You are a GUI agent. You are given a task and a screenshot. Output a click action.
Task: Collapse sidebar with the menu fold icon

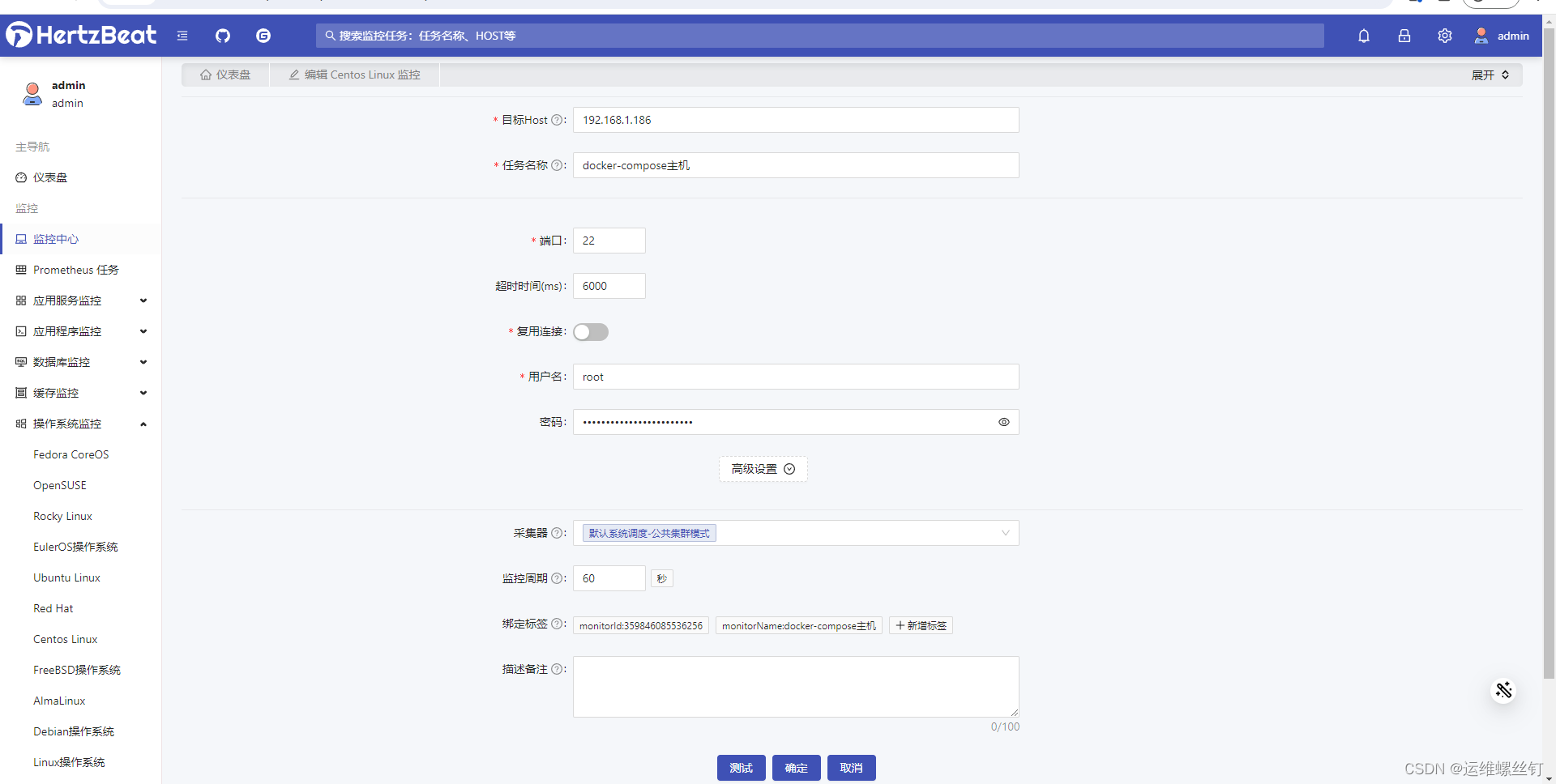tap(182, 36)
